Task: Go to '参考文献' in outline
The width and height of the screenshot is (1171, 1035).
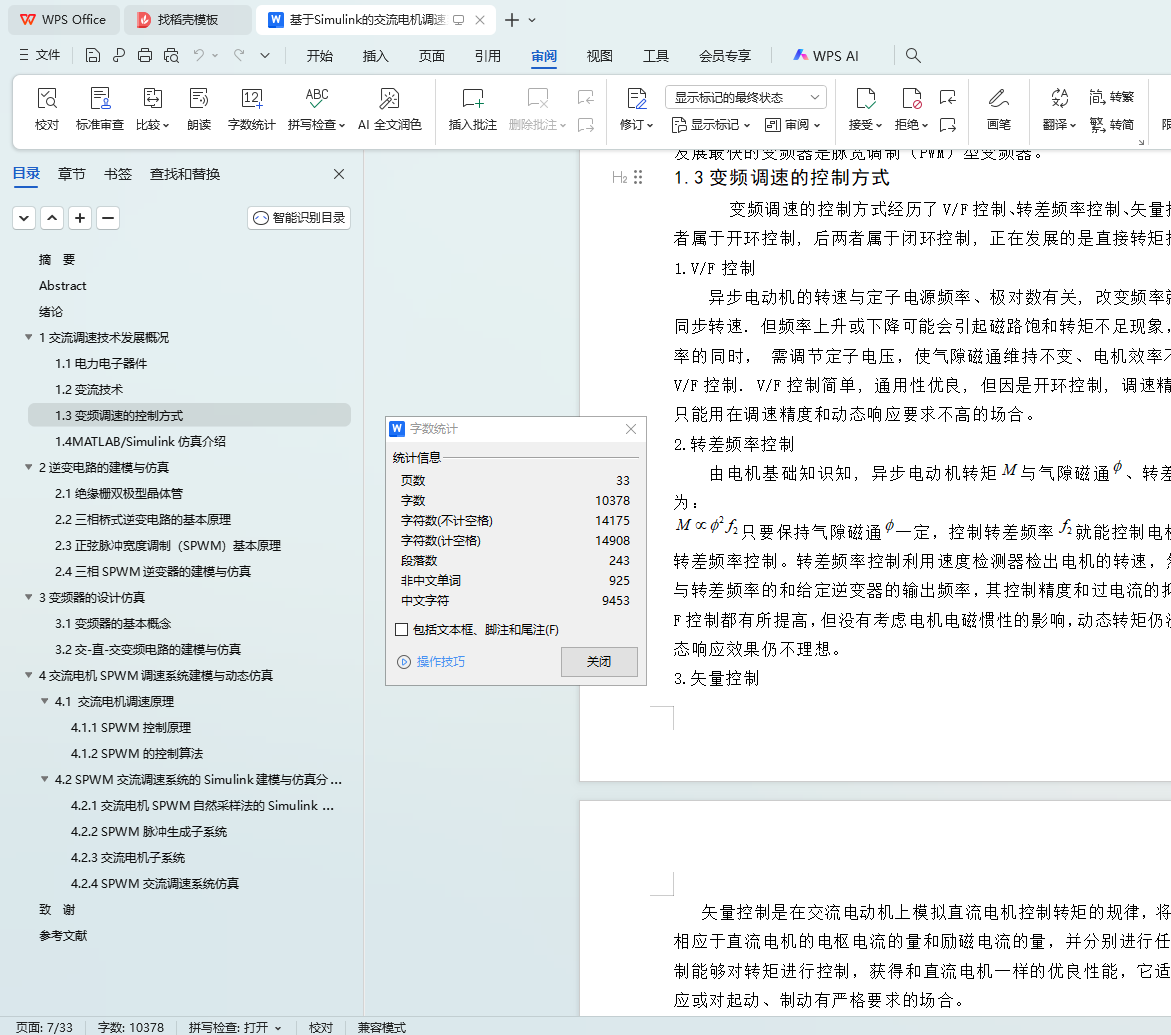Action: point(63,936)
